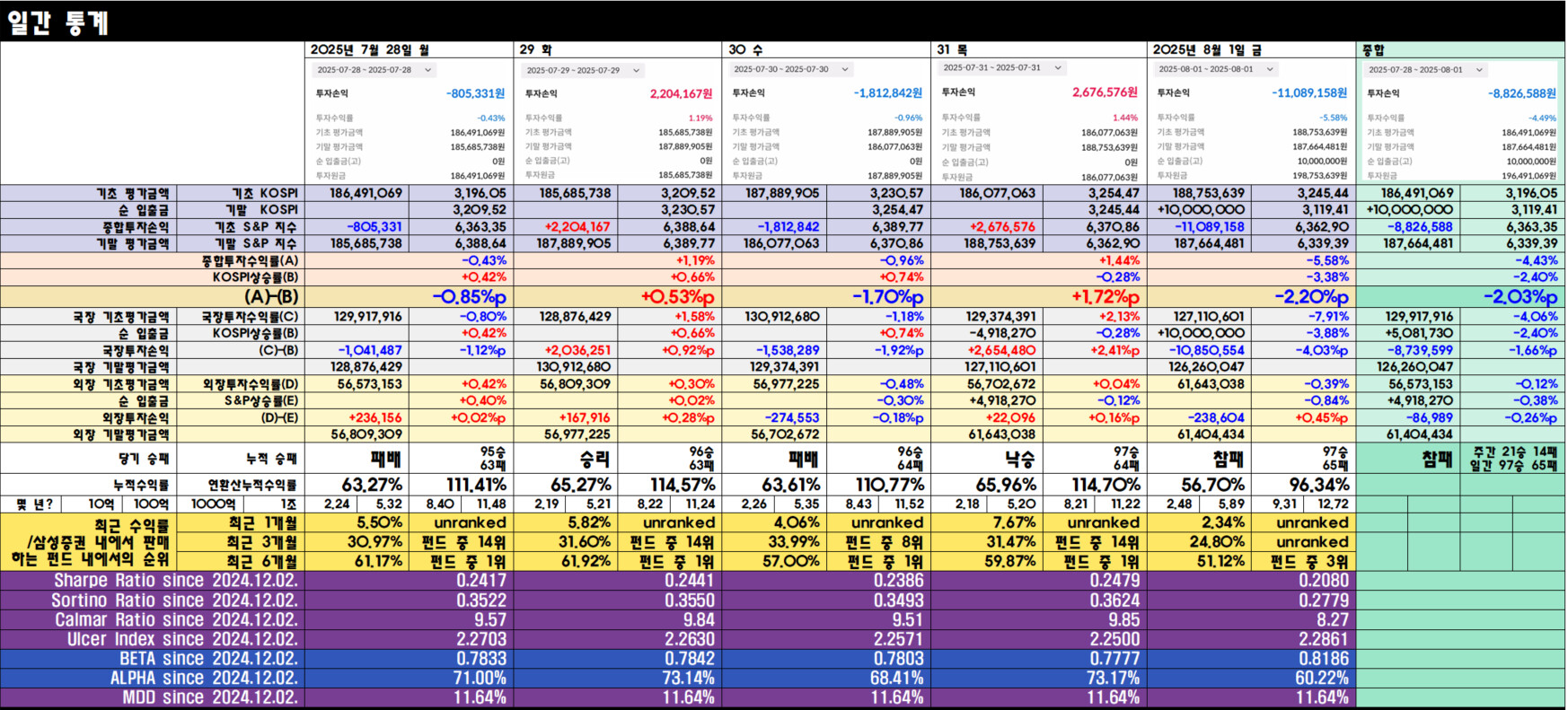Screen dimensions: 1568x710
Task: Click the '-11,089,158원' investment loss figure
Action: click(1309, 93)
